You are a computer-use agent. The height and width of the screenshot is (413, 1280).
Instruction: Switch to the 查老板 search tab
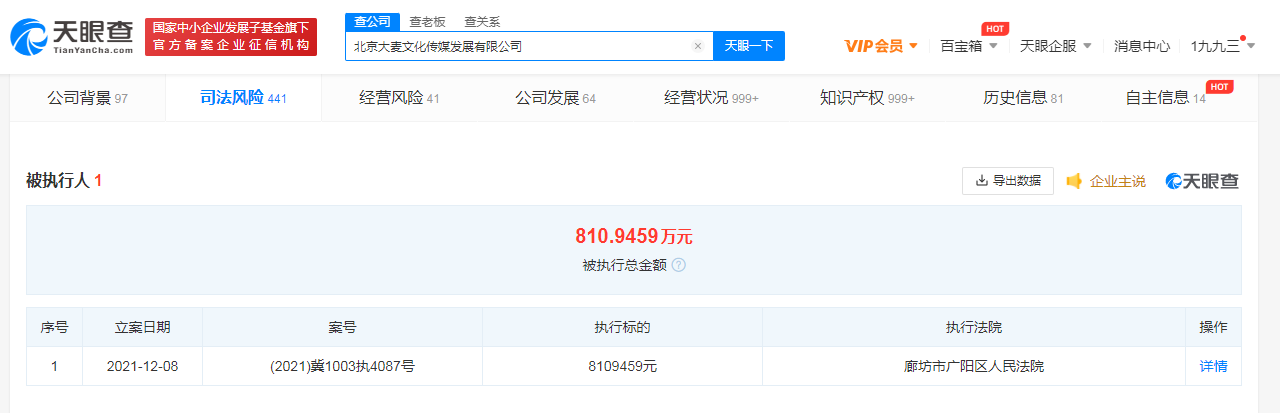coord(427,21)
